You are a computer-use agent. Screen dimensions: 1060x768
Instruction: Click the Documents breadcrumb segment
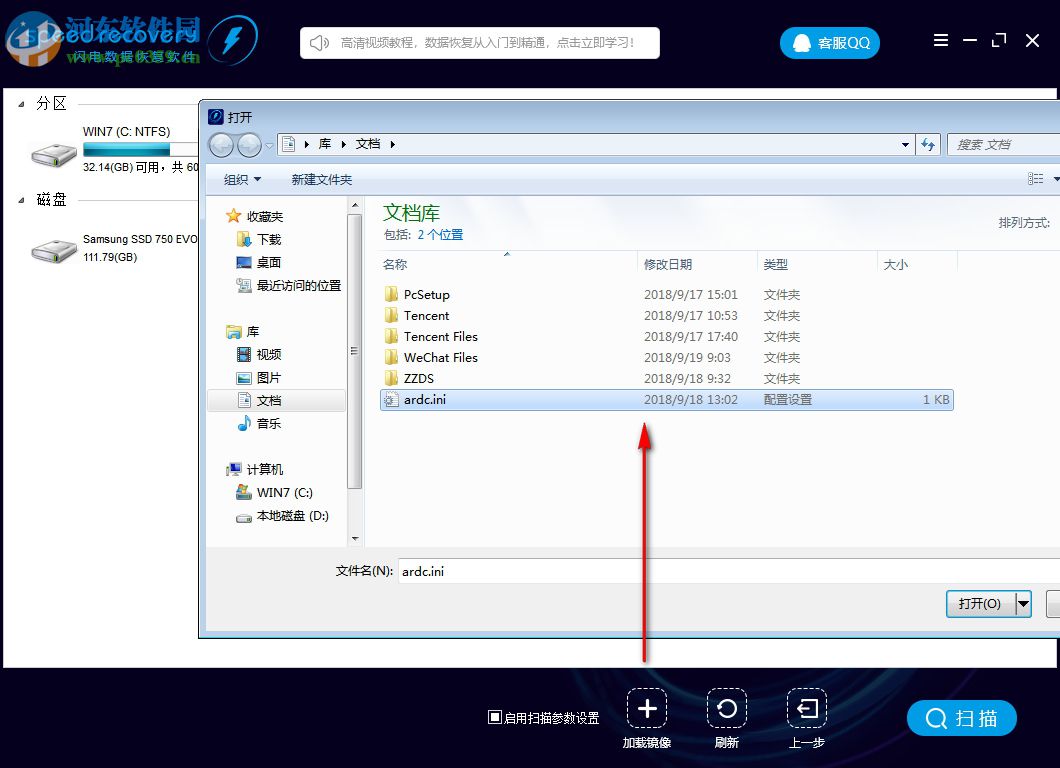pyautogui.click(x=368, y=144)
